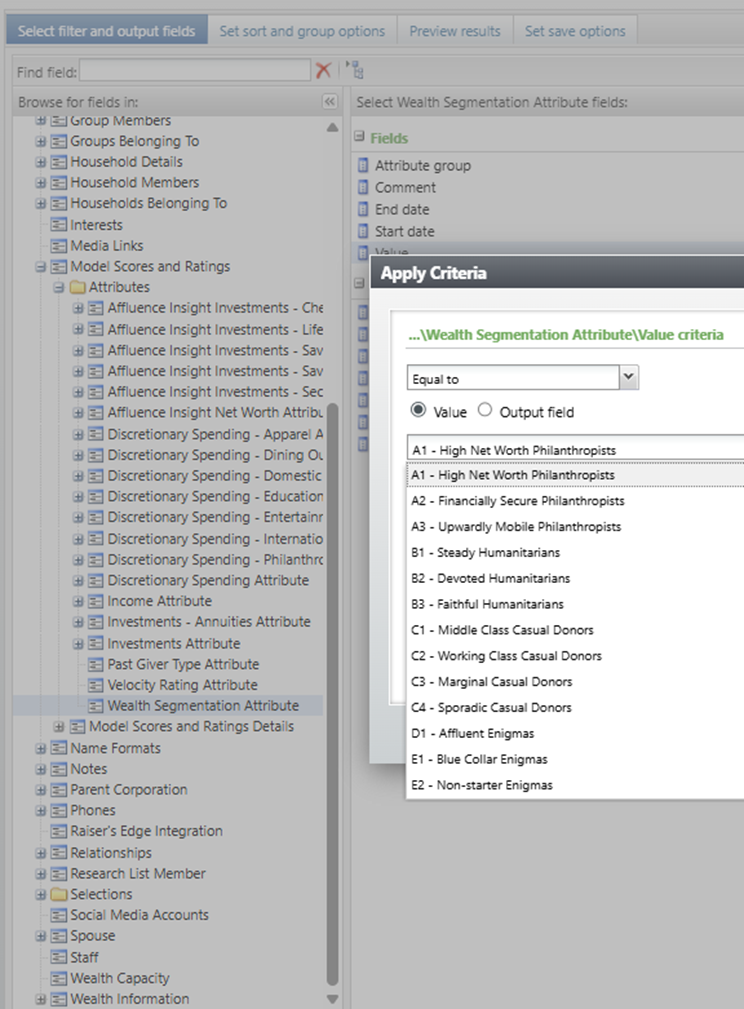Clear the Find field with the red X
Screen dimensions: 744x1009
pos(323,70)
